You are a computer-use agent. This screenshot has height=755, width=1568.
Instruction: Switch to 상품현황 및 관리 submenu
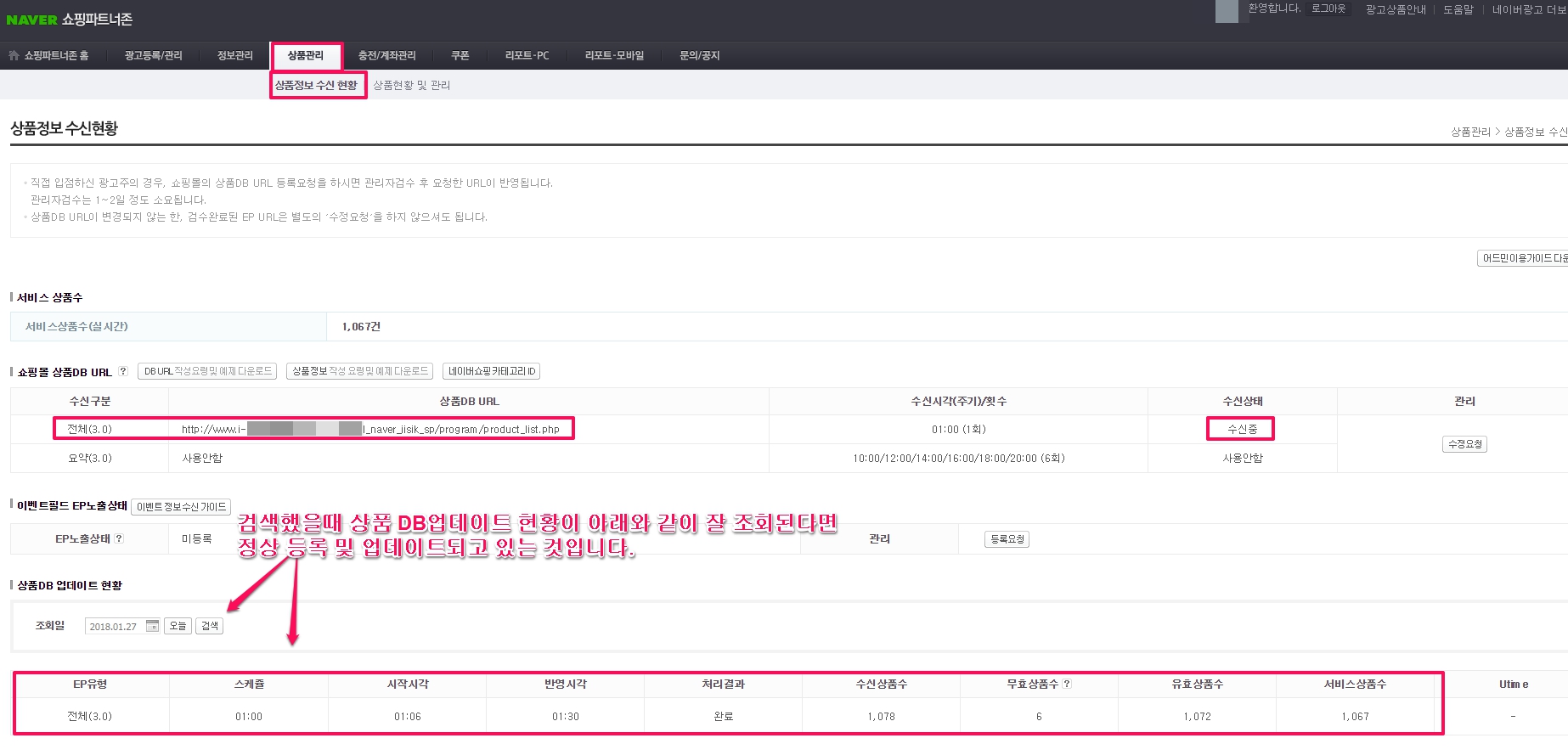click(412, 85)
